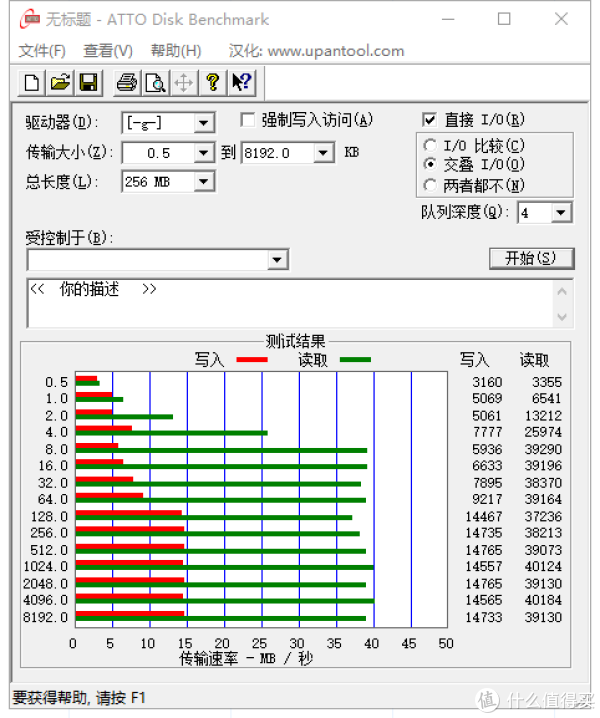The height and width of the screenshot is (718, 600).
Task: Click the write value 14467
Action: (484, 517)
